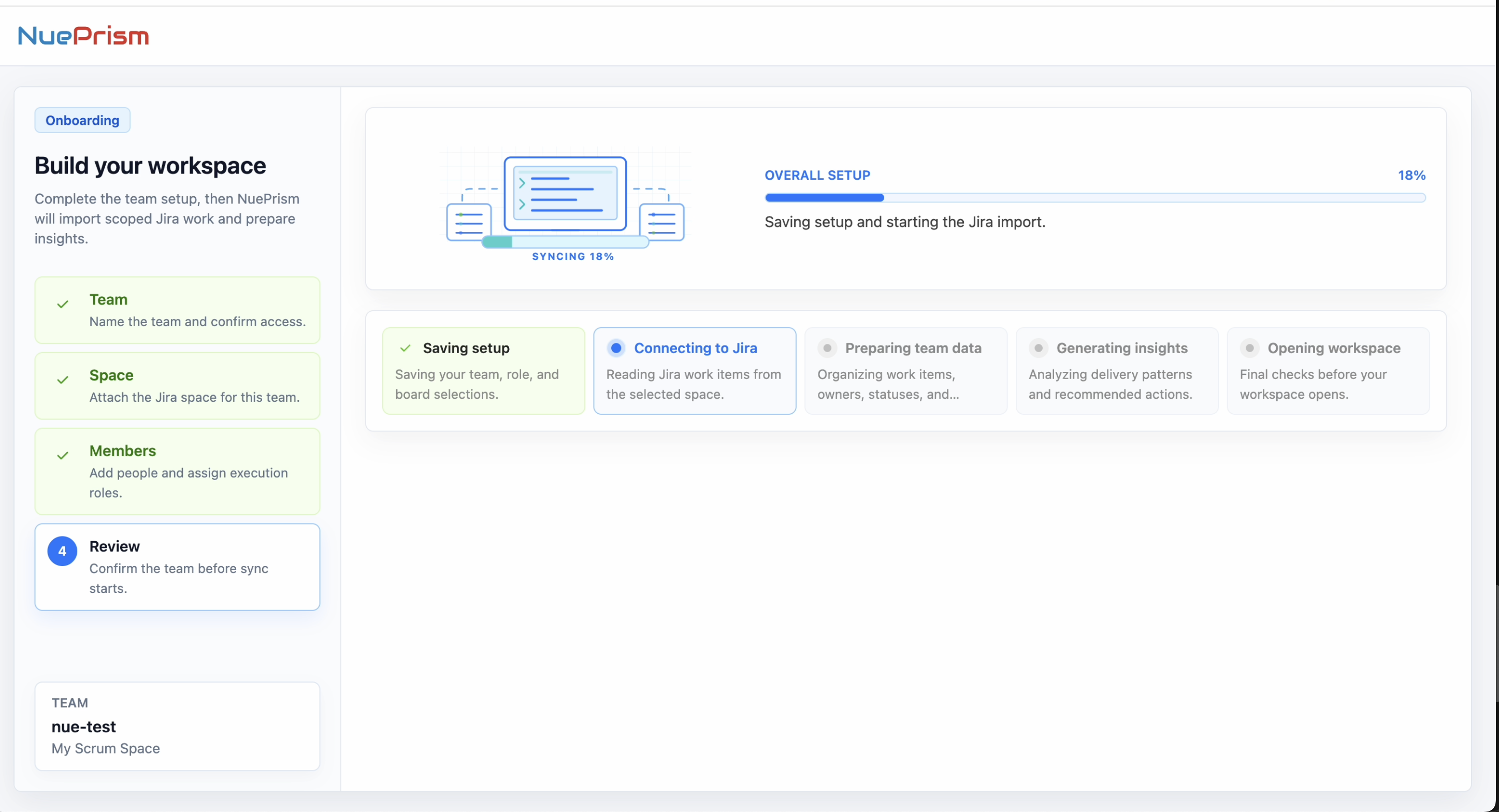Click 'Confirm the team before sync starts.'

coord(179,578)
